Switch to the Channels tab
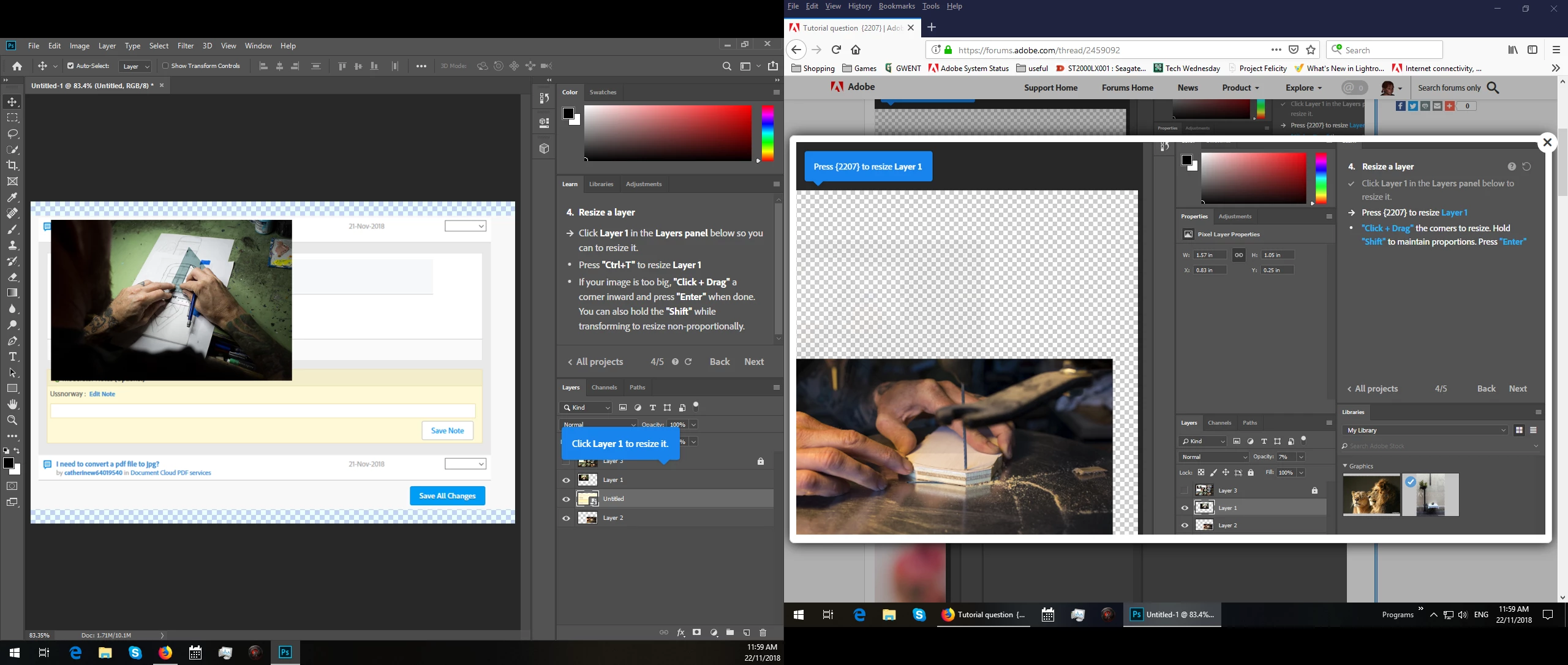The image size is (1568, 665). (603, 388)
